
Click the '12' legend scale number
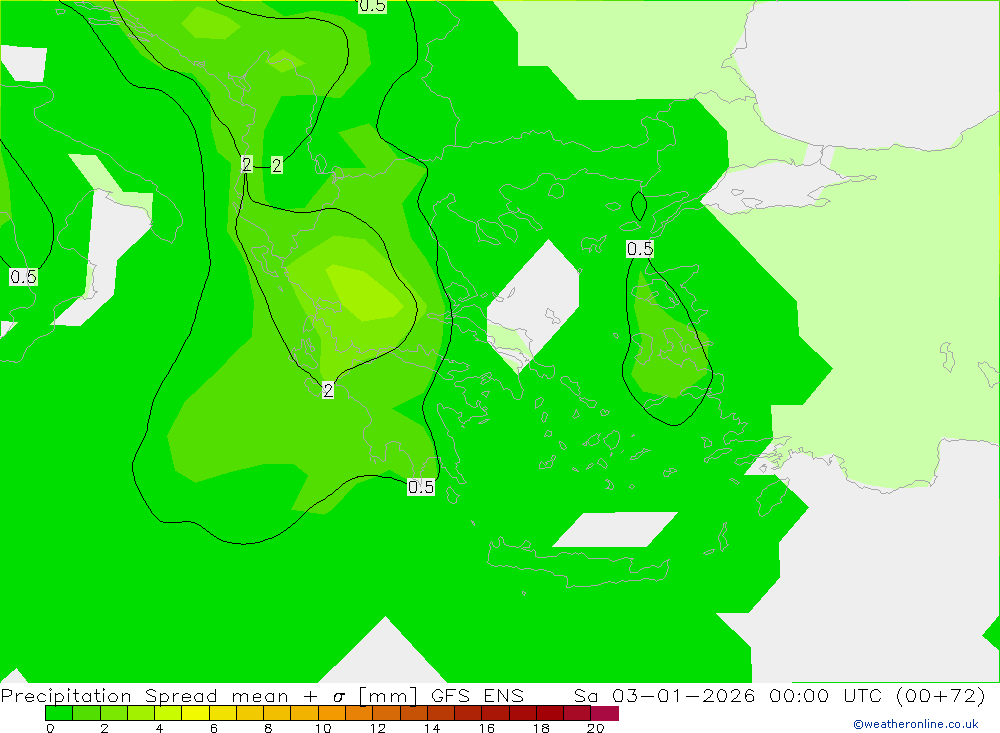pos(378,728)
